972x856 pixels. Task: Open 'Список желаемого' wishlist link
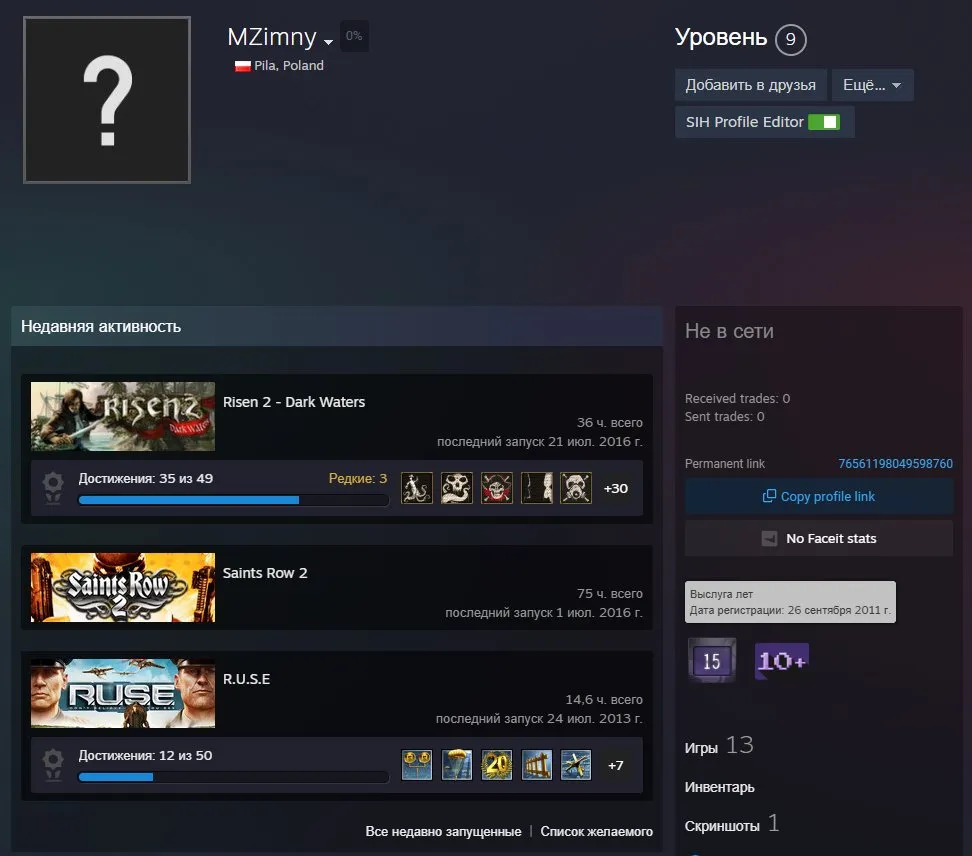point(596,831)
